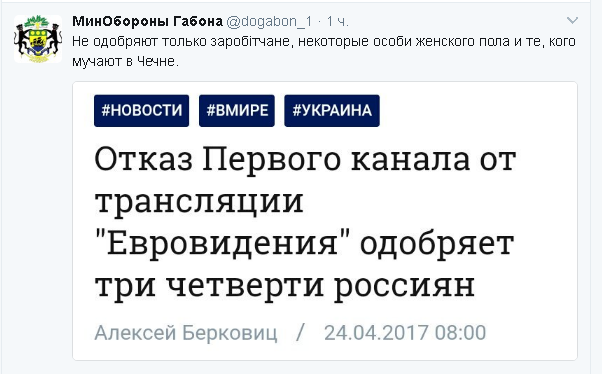Select the #НОВОСТИ tag button
This screenshot has height=374, width=602.
click(141, 111)
